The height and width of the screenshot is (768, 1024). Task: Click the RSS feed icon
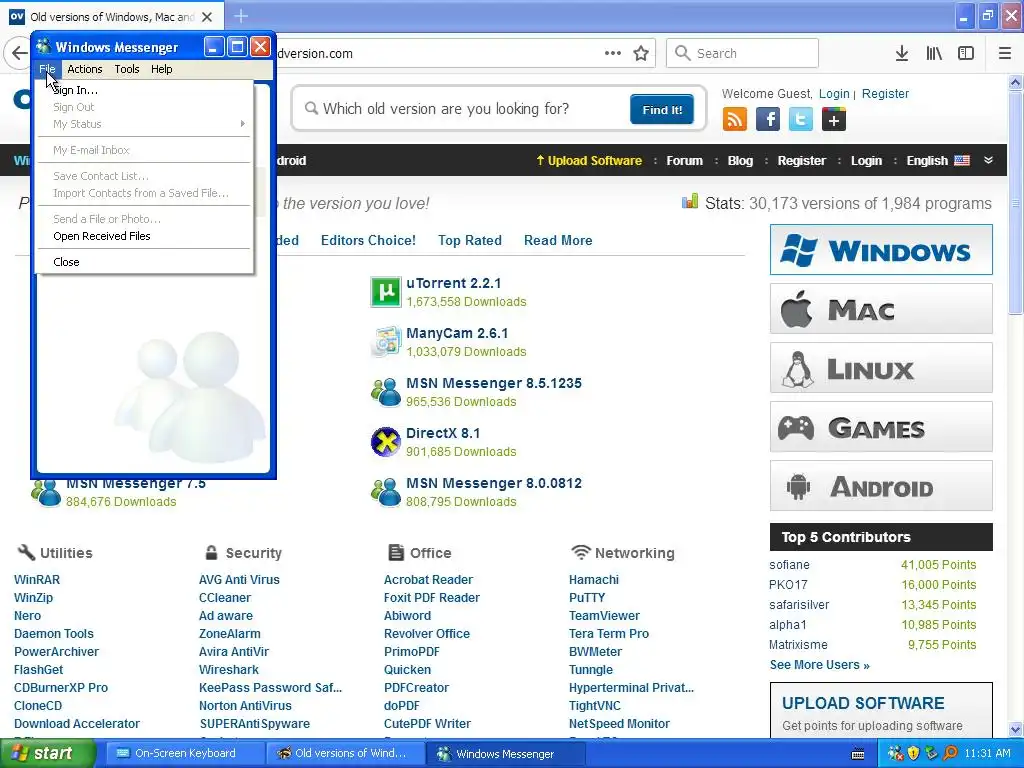(735, 120)
